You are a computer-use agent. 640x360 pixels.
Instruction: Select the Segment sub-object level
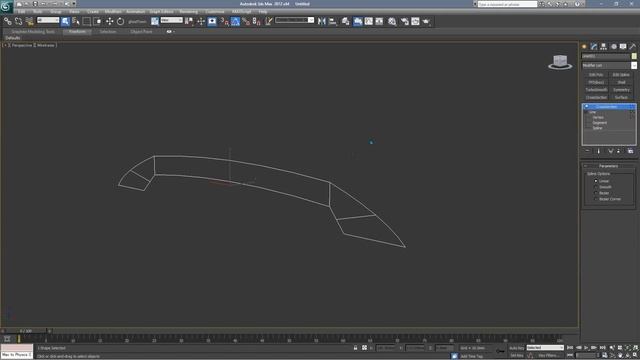pyautogui.click(x=600, y=123)
